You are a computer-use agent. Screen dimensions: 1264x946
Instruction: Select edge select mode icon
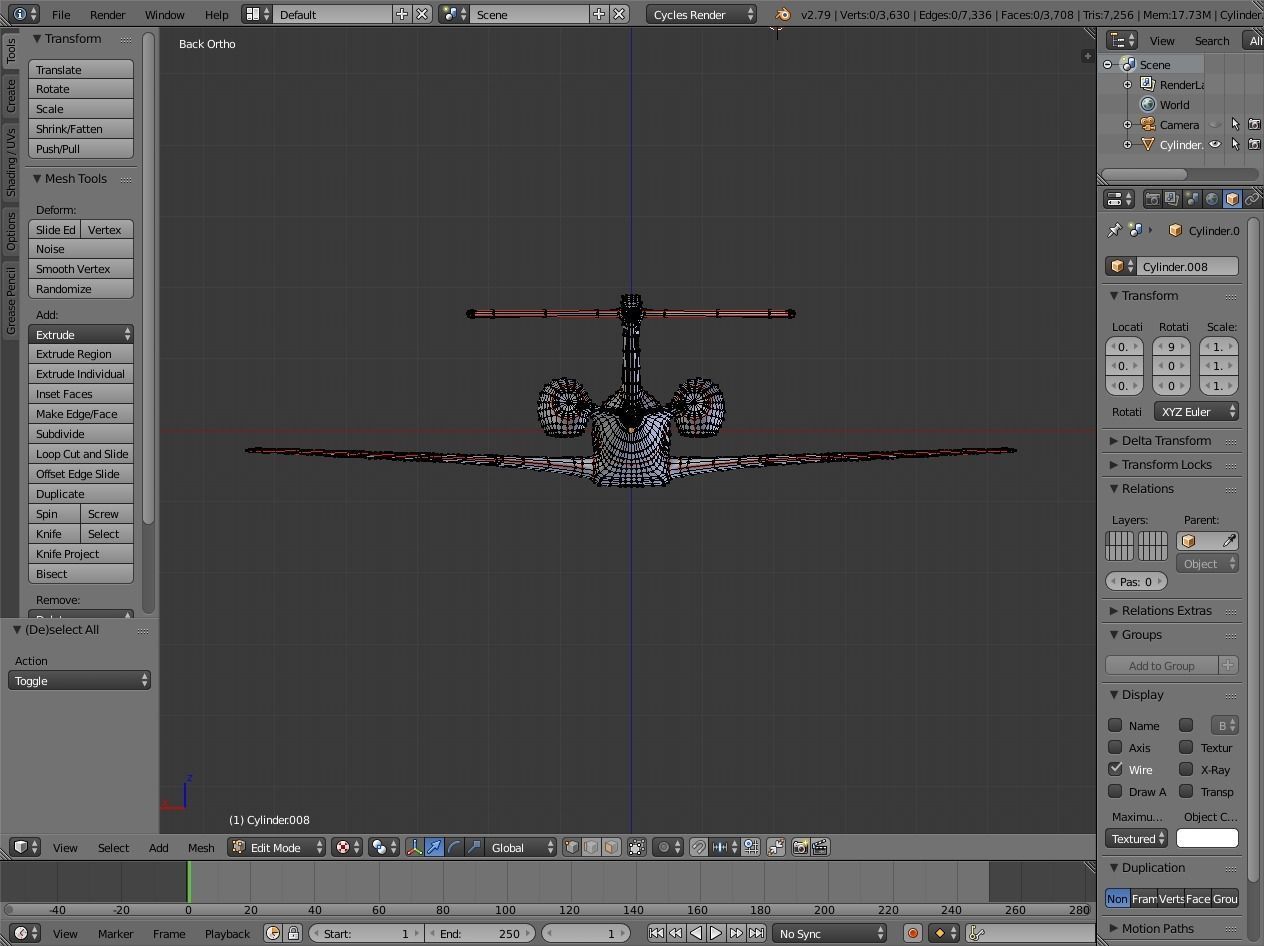click(x=591, y=847)
